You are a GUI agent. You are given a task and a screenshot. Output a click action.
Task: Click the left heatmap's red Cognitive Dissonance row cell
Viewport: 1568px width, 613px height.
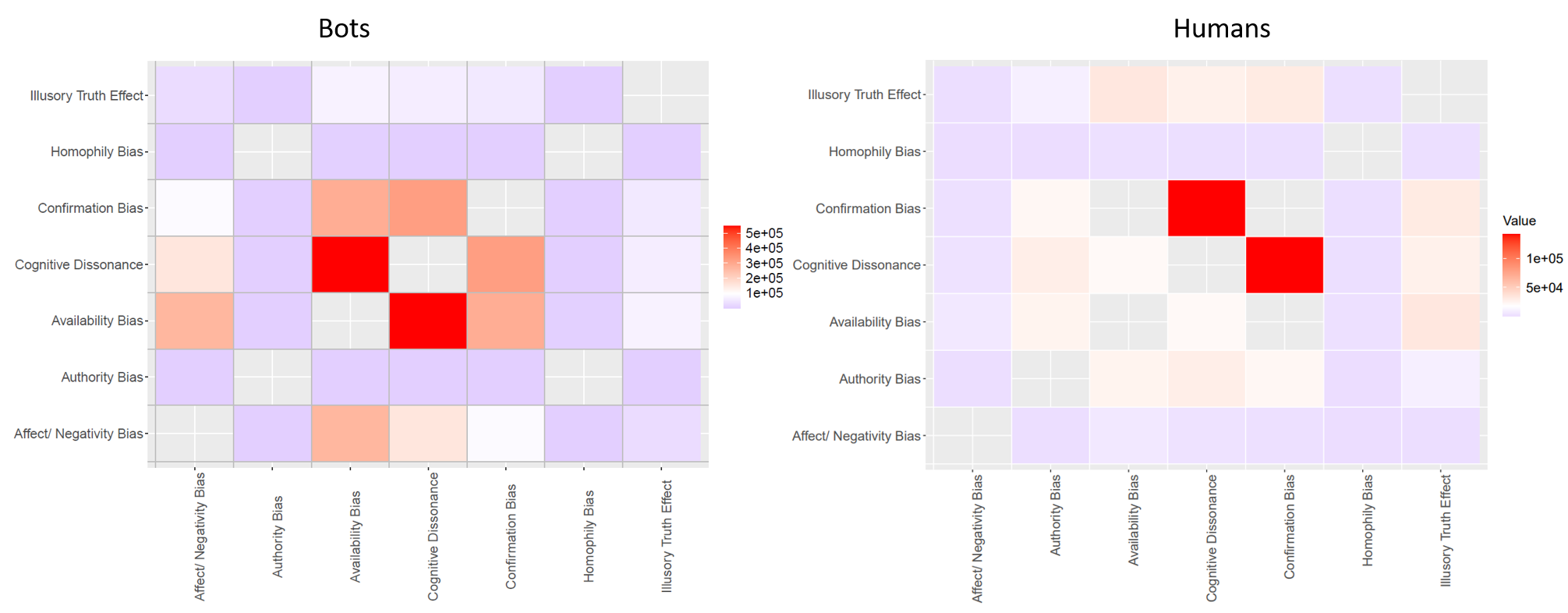click(350, 264)
